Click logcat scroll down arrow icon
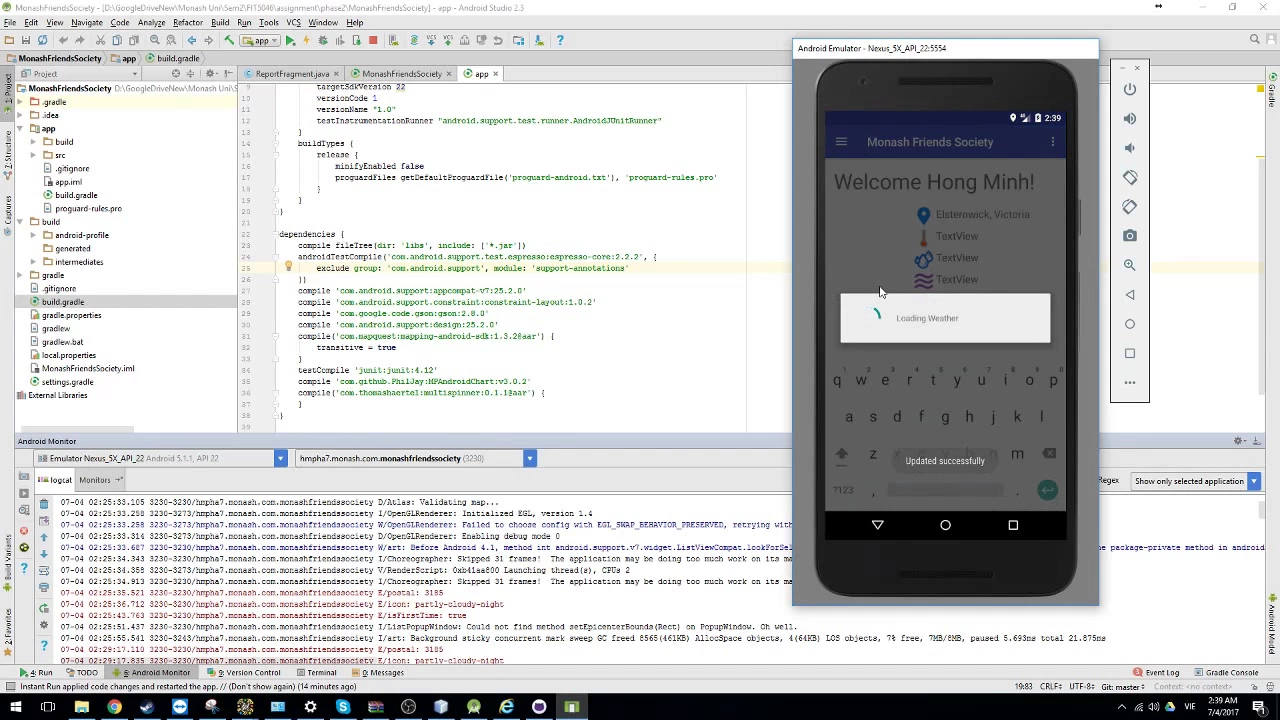The image size is (1280, 720). (44, 553)
